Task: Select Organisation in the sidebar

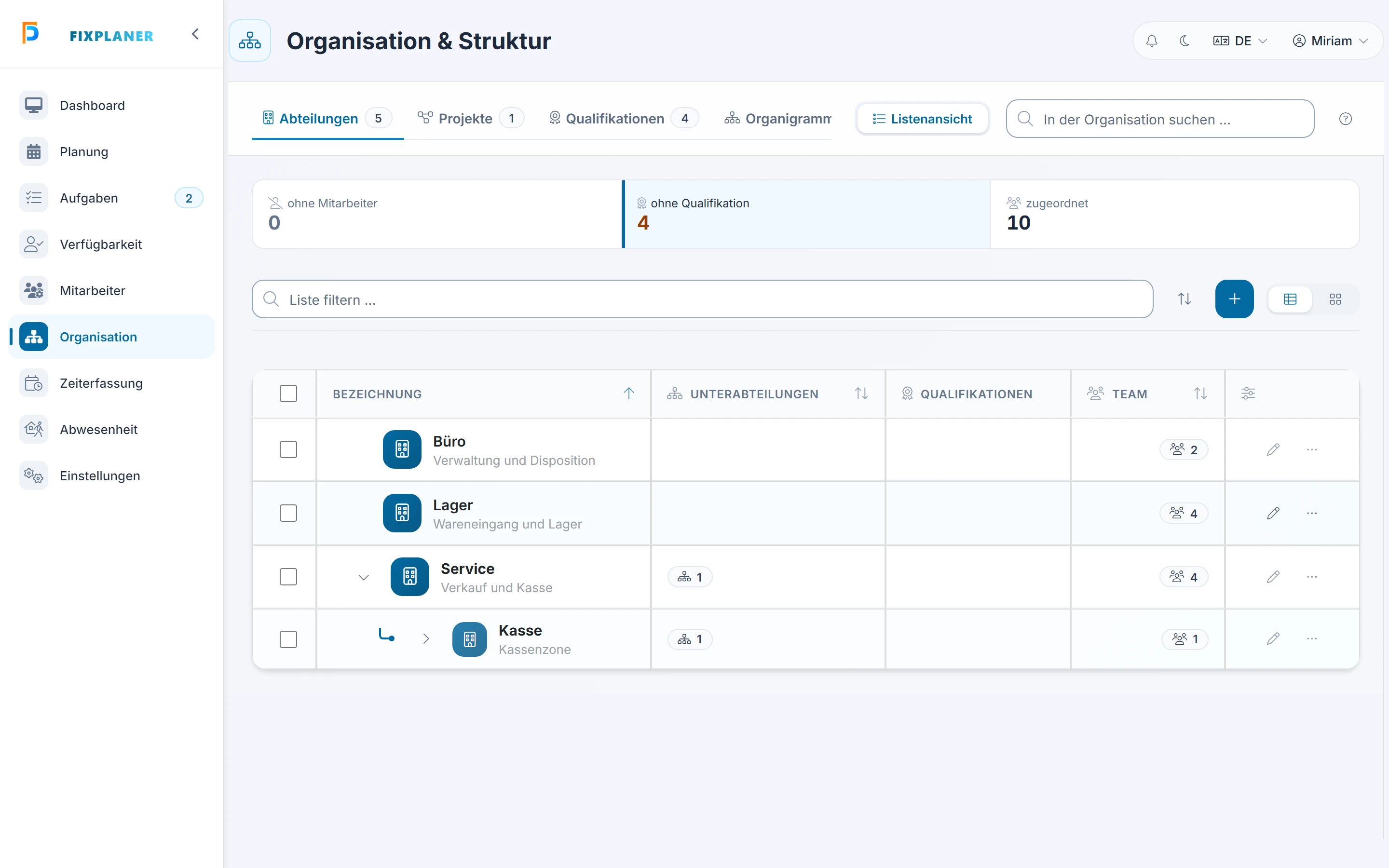Action: (x=111, y=337)
